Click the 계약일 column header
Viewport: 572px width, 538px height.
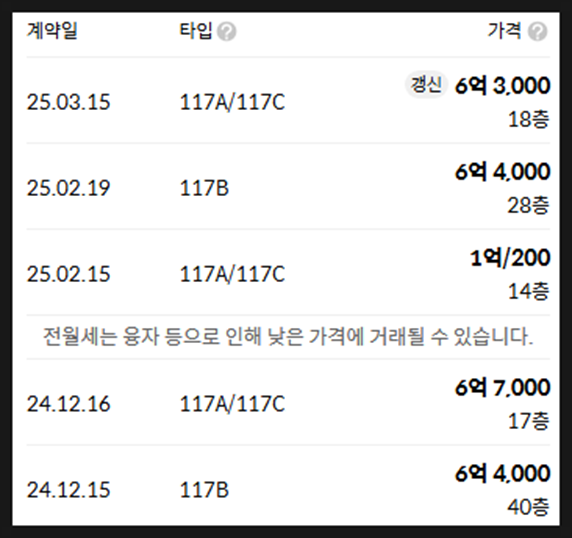coord(52,30)
